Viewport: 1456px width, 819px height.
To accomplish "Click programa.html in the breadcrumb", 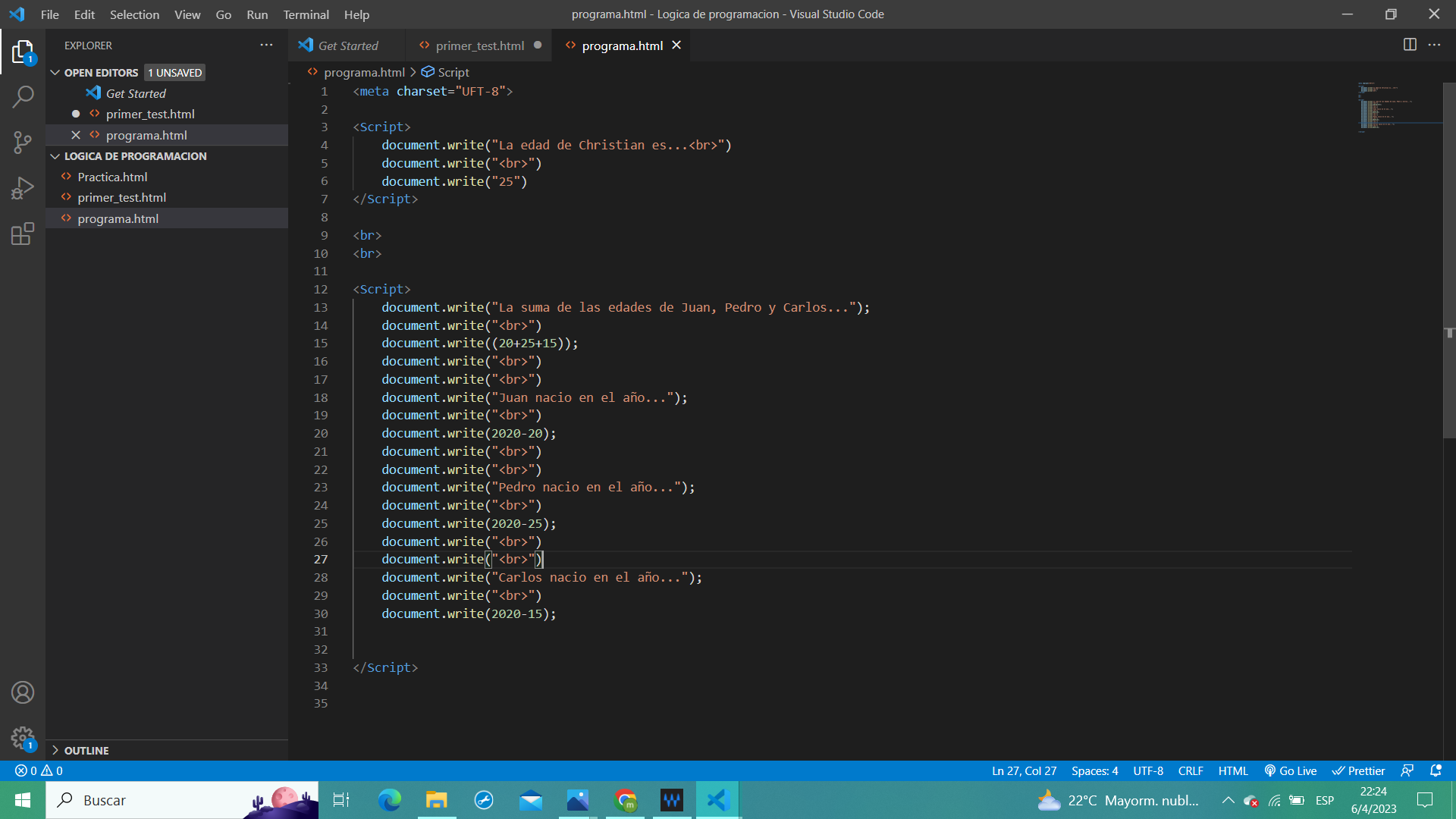I will 364,72.
